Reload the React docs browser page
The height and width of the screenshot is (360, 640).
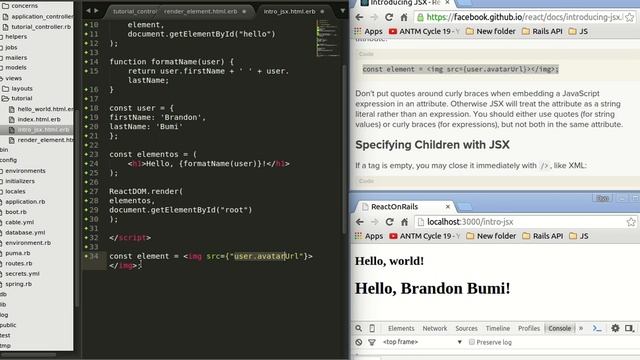tap(389, 17)
